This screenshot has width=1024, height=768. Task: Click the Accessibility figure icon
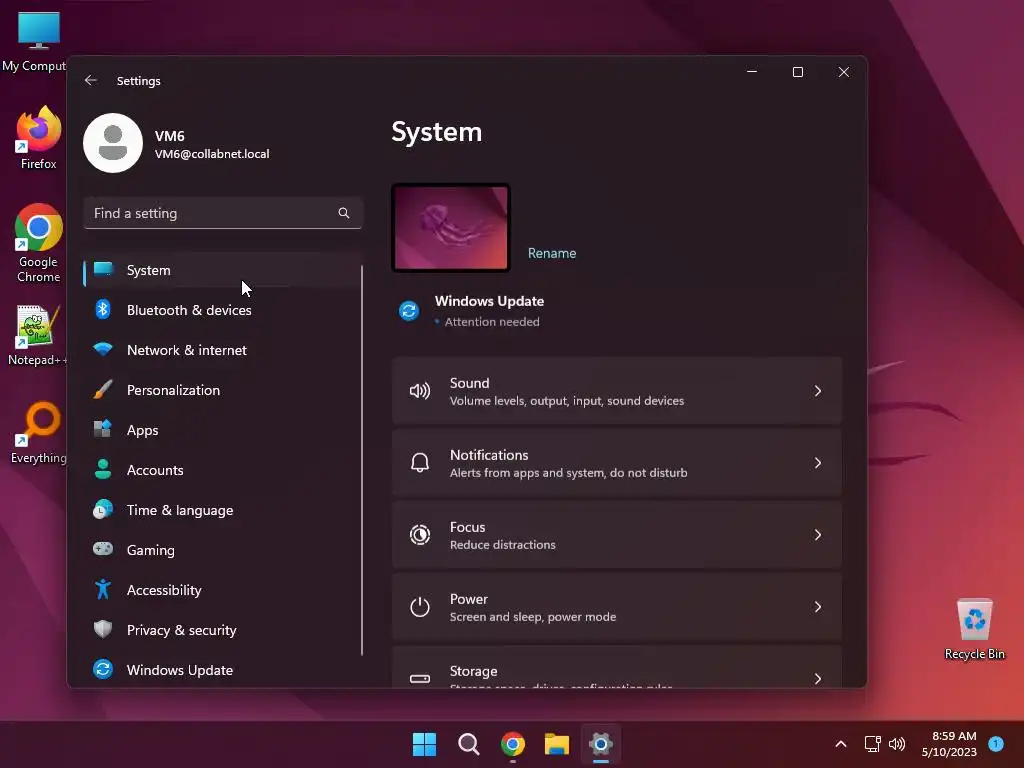coord(103,589)
